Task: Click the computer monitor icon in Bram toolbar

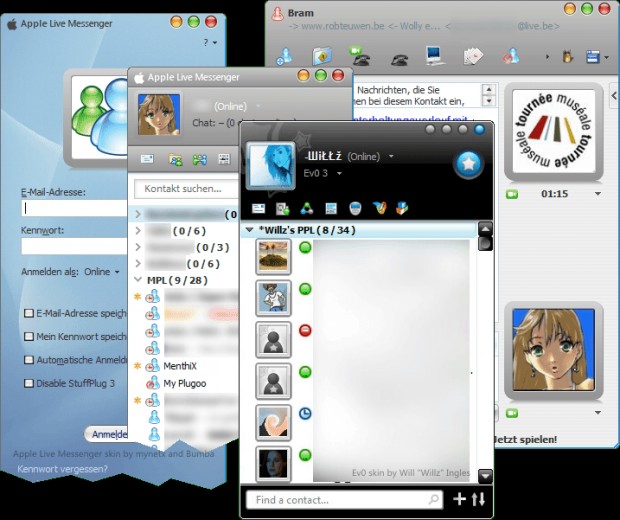Action: [x=435, y=56]
